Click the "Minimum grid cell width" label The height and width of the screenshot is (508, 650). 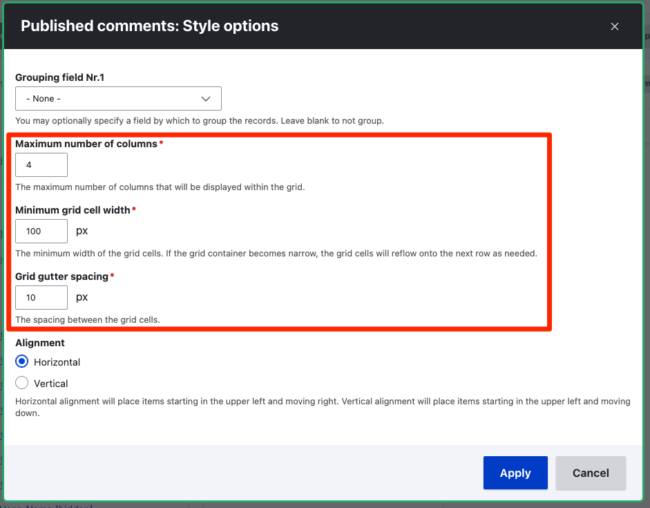click(x=73, y=210)
